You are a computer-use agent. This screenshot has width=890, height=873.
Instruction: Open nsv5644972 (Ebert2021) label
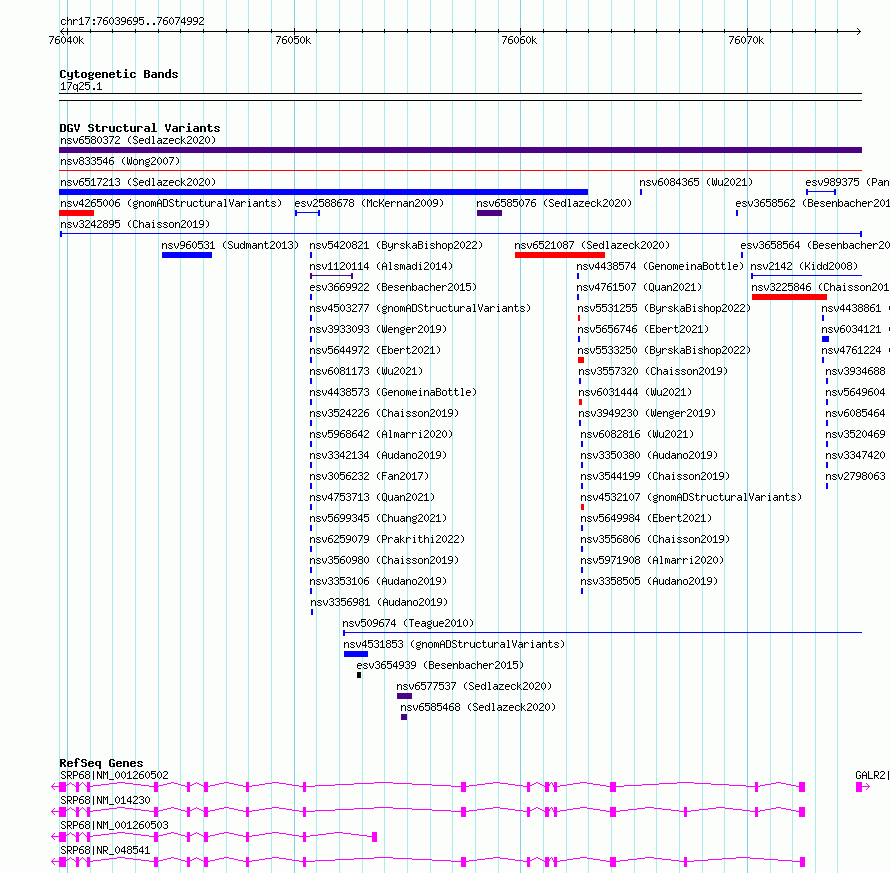[x=375, y=350]
